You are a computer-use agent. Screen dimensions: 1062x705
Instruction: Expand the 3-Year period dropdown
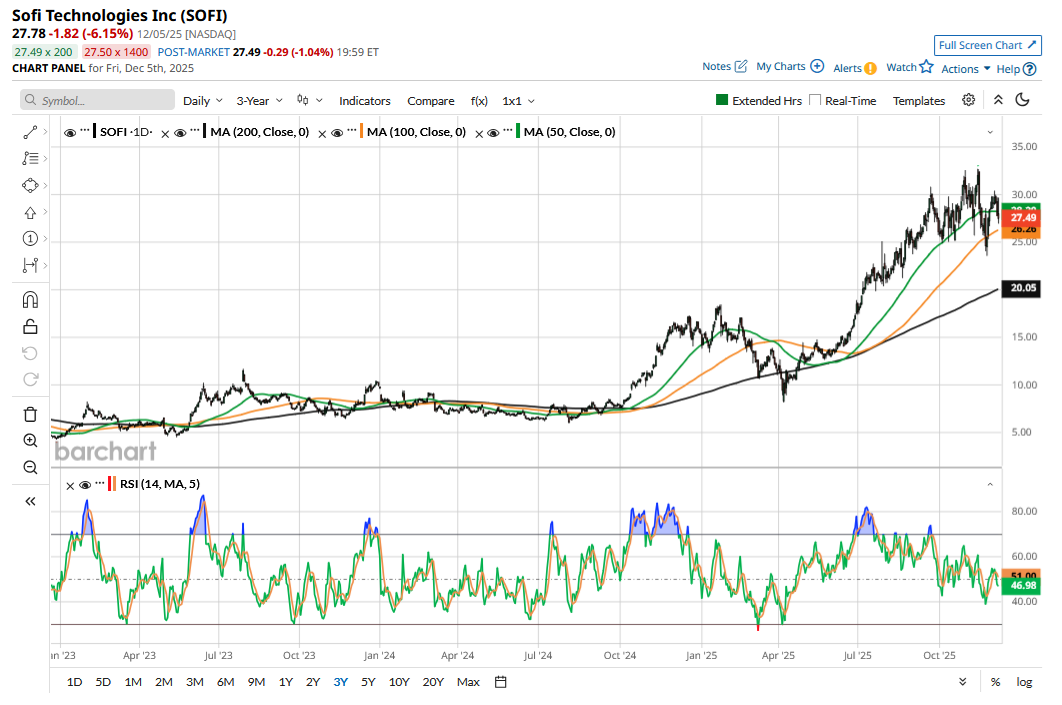259,101
